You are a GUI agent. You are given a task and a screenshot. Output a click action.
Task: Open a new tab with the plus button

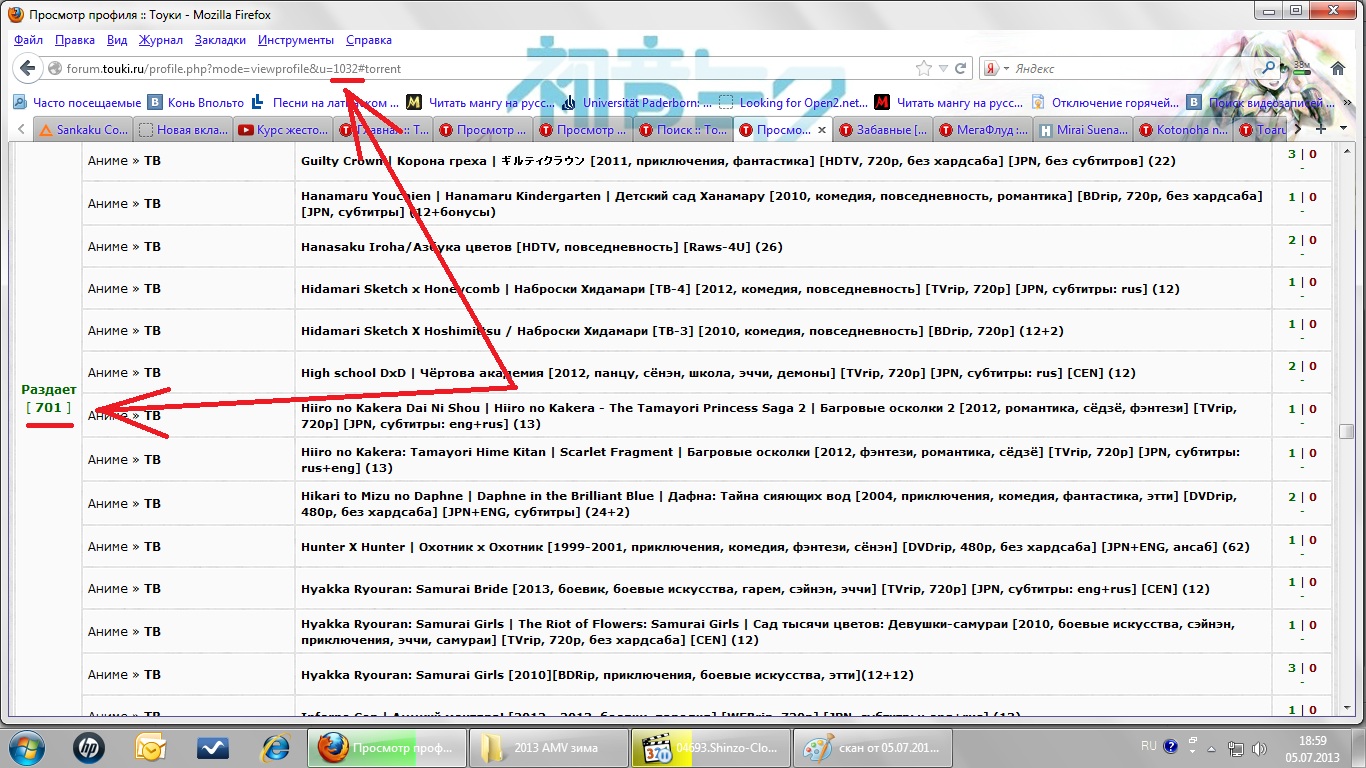coord(1320,130)
